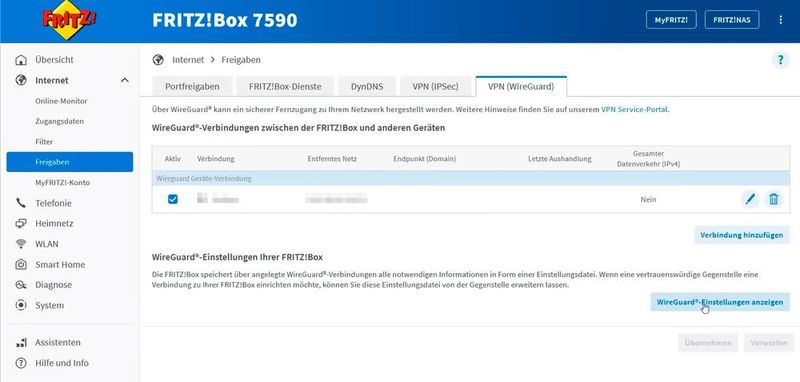Click the System menu label
Screen dimensions: 800x382
49,305
